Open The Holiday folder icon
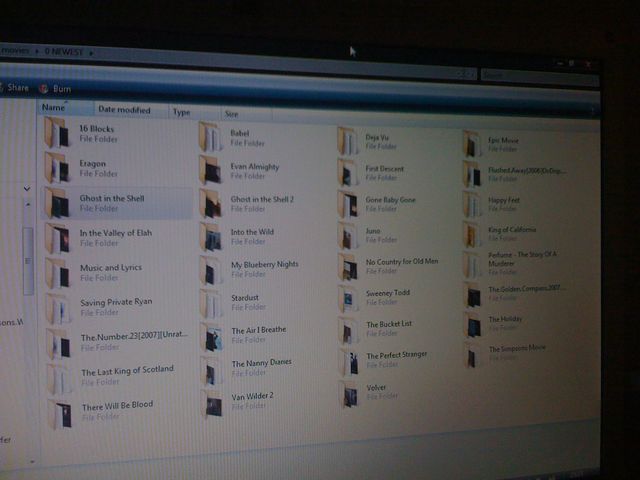Viewport: 640px width, 480px height. 474,324
